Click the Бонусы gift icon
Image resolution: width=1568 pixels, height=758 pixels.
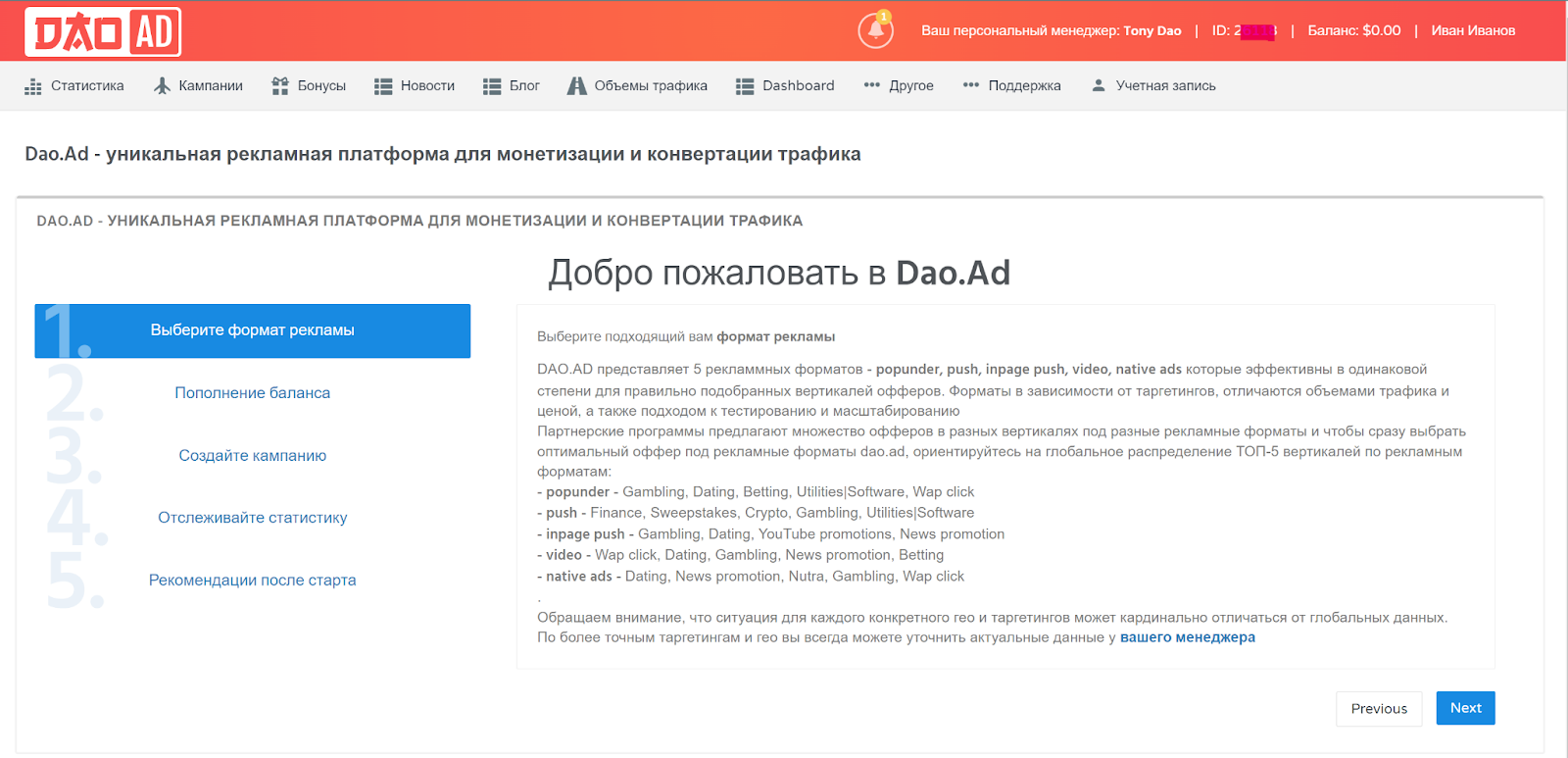280,86
